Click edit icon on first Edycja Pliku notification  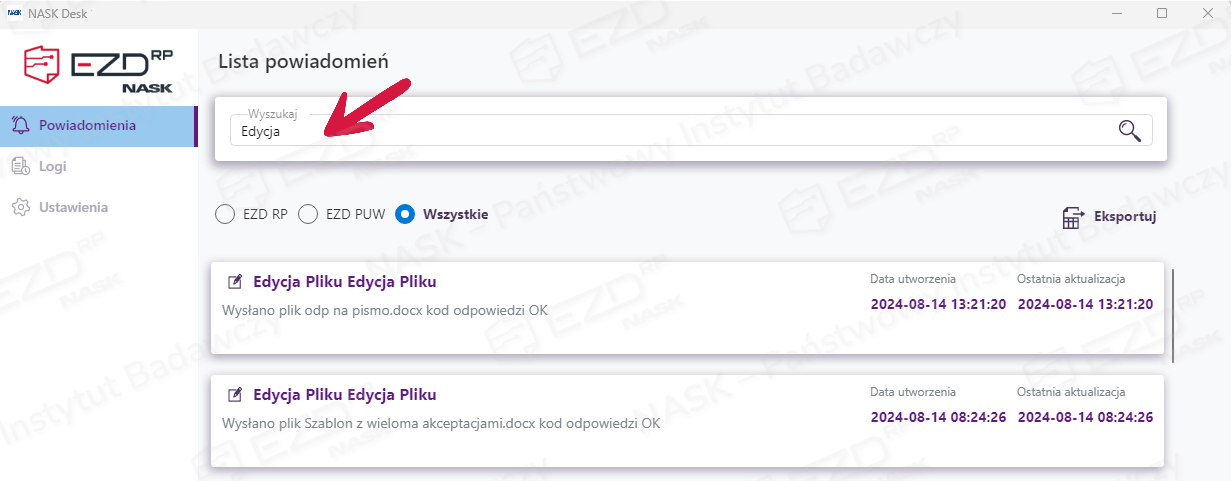236,282
